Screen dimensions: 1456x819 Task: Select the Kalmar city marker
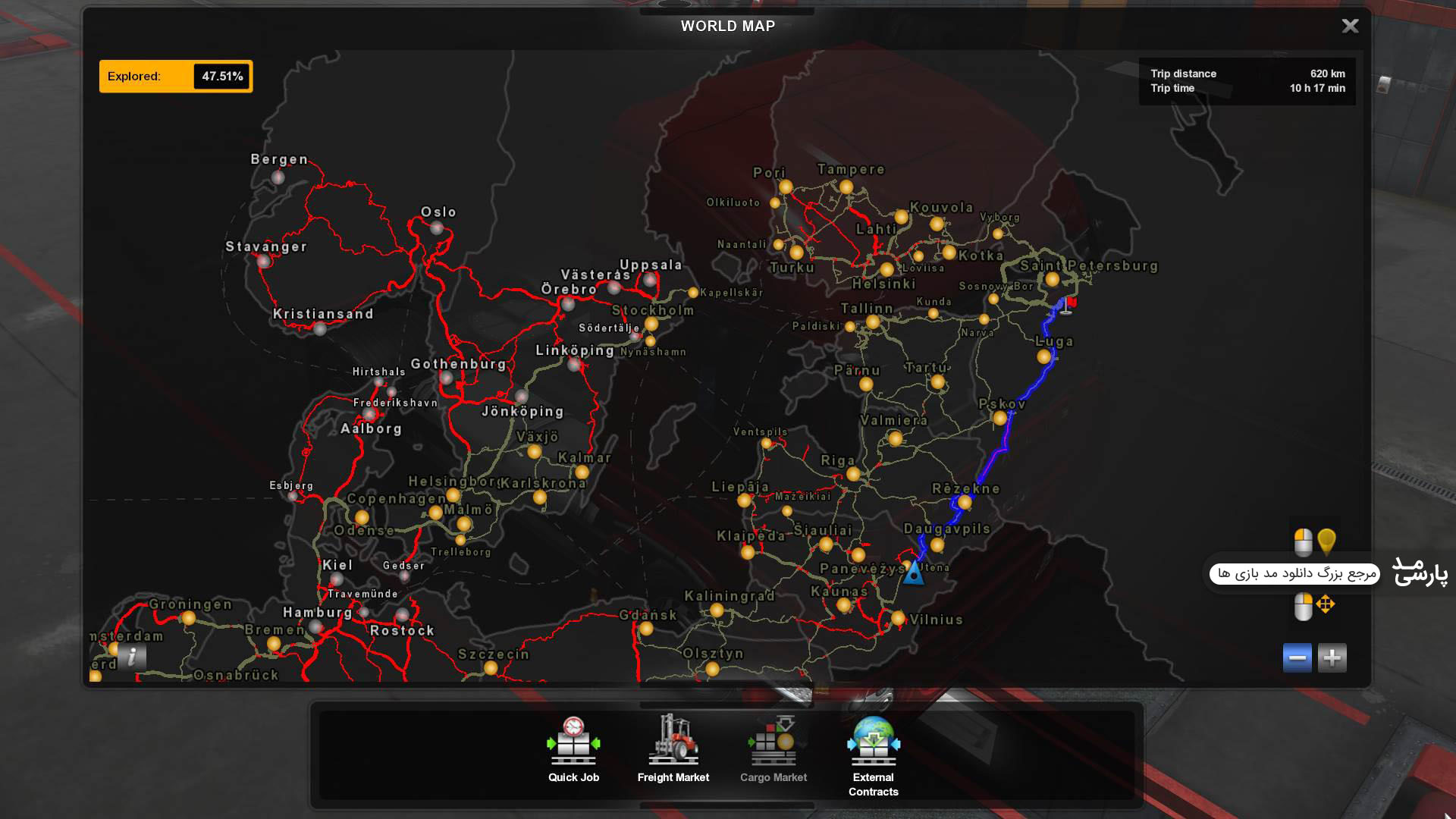582,472
